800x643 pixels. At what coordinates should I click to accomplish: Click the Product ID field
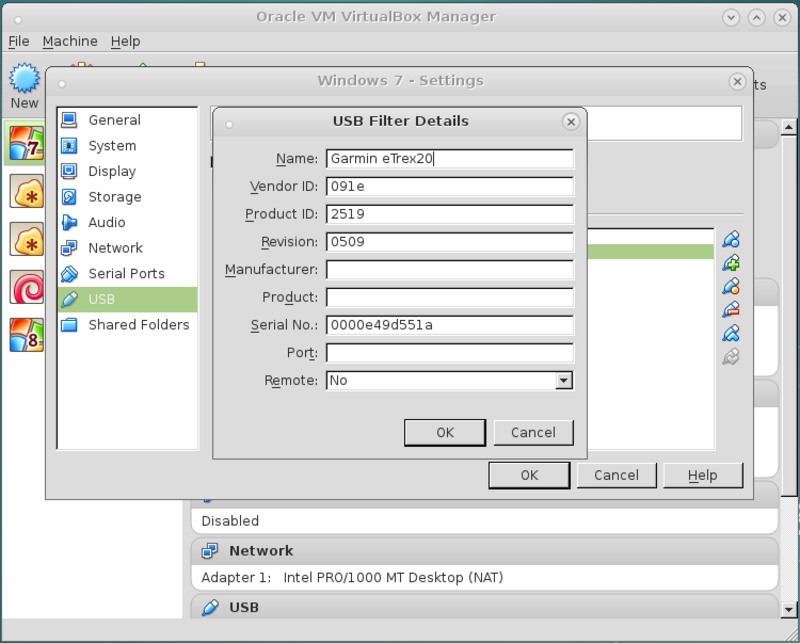pyautogui.click(x=449, y=214)
